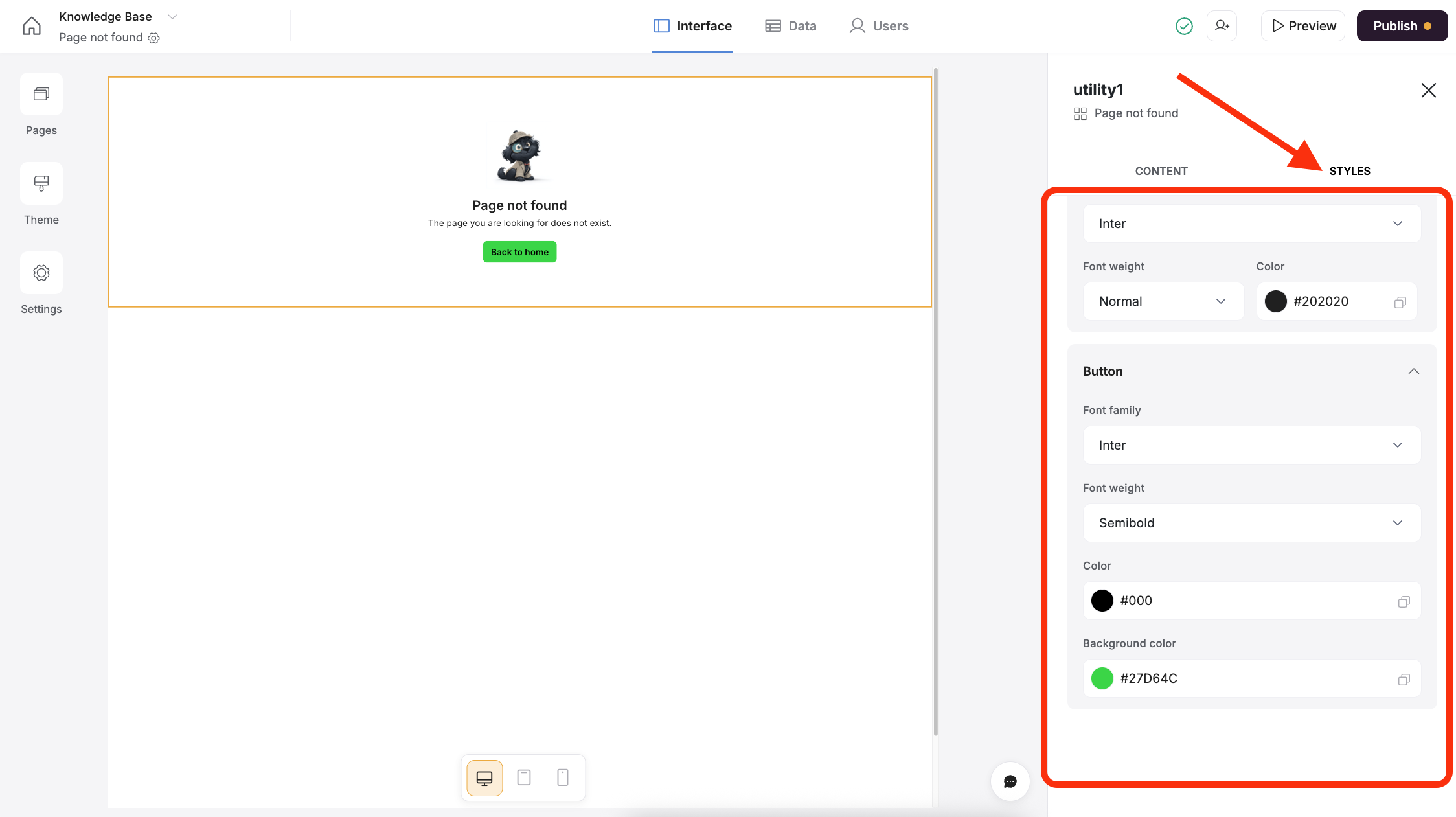Open the Theme panel
The image size is (1456, 817).
tap(41, 184)
